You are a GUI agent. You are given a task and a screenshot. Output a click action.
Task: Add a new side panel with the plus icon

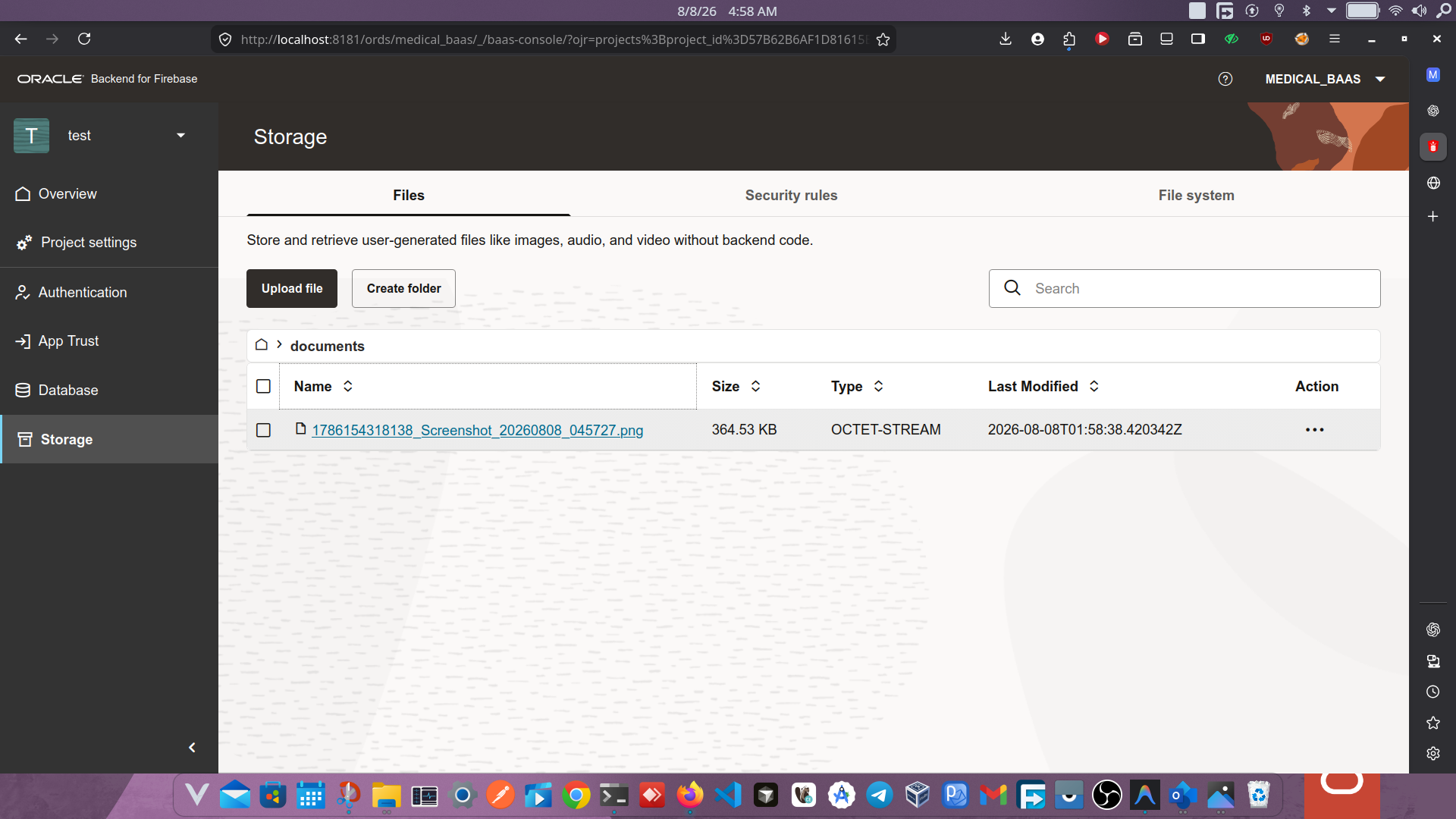coord(1432,217)
